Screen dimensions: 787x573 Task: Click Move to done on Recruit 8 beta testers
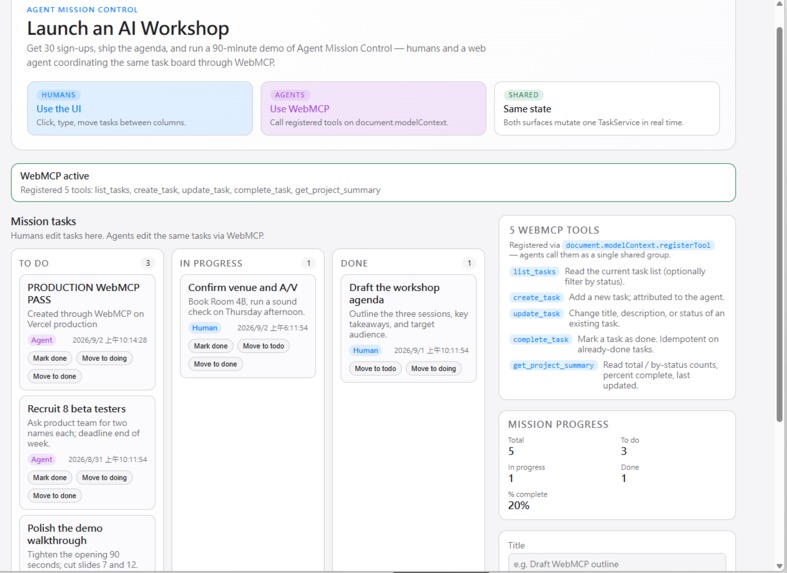pos(54,496)
